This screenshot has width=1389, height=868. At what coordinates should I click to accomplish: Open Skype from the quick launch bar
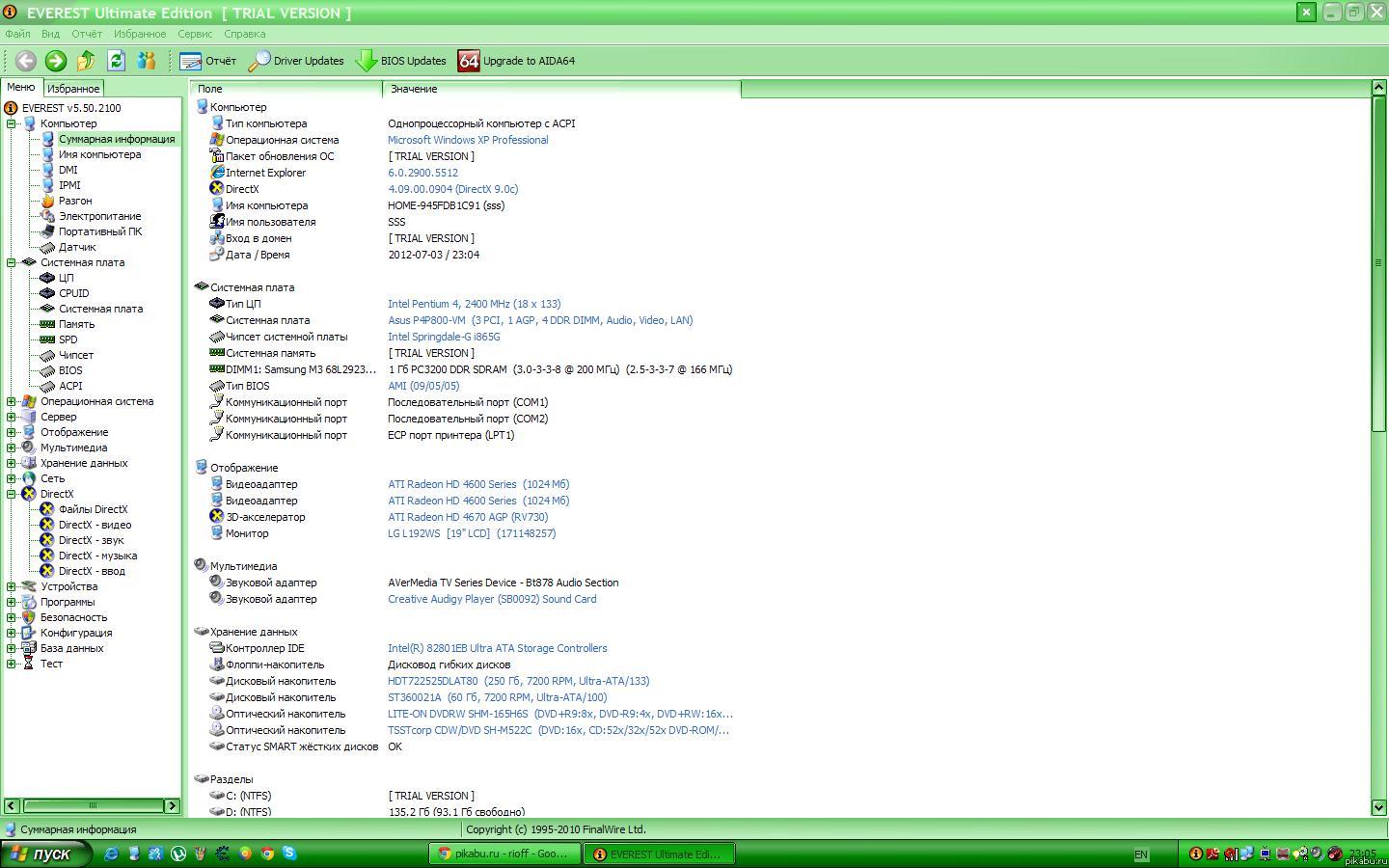[x=289, y=854]
